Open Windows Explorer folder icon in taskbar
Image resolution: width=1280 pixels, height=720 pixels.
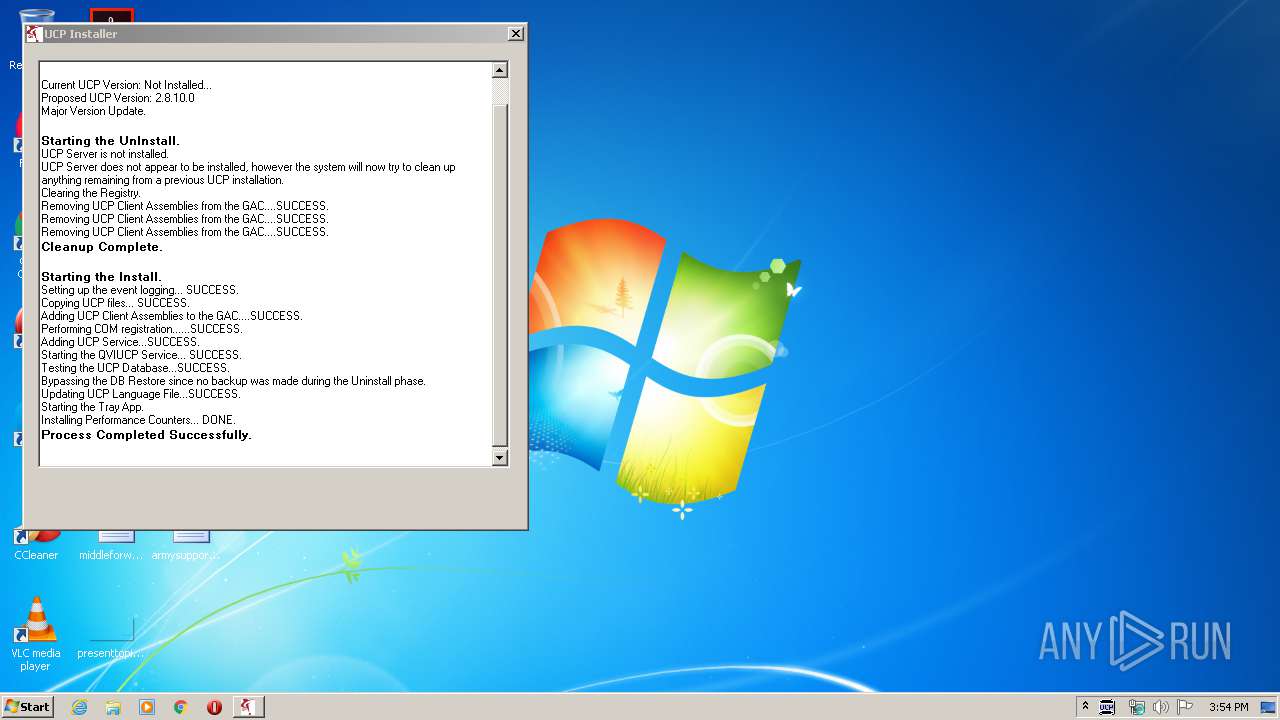pos(113,707)
